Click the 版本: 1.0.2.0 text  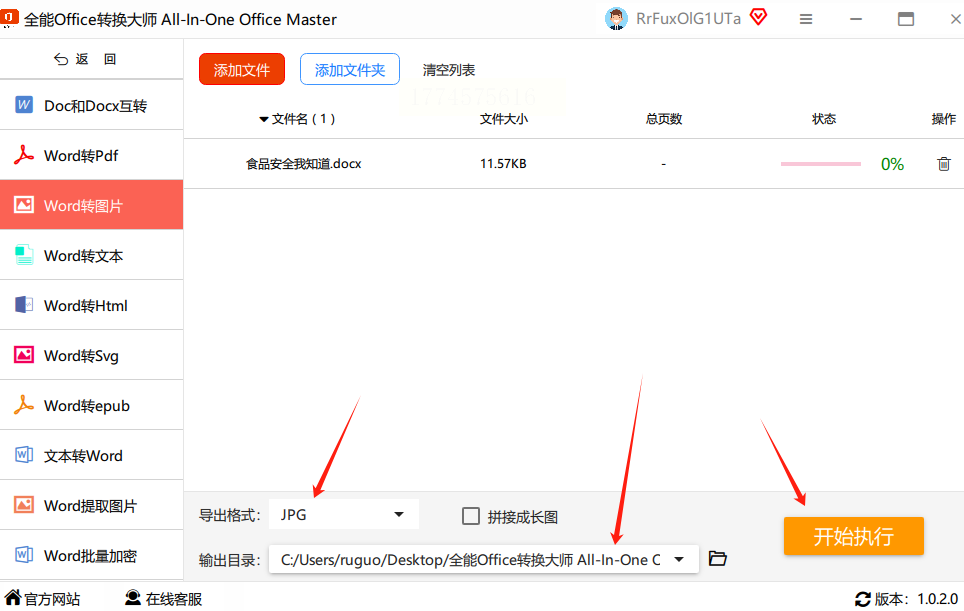(916, 599)
